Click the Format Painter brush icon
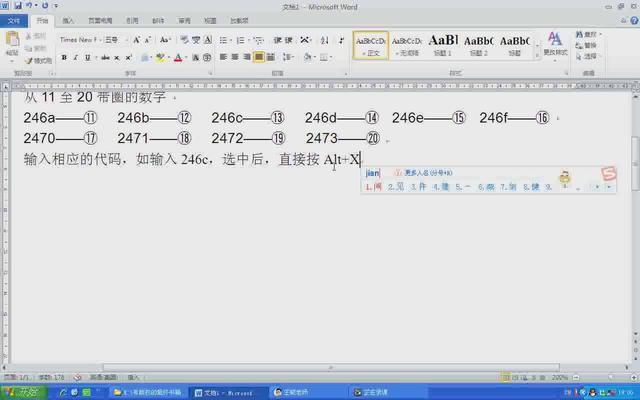The width and height of the screenshot is (640, 400). point(29,61)
